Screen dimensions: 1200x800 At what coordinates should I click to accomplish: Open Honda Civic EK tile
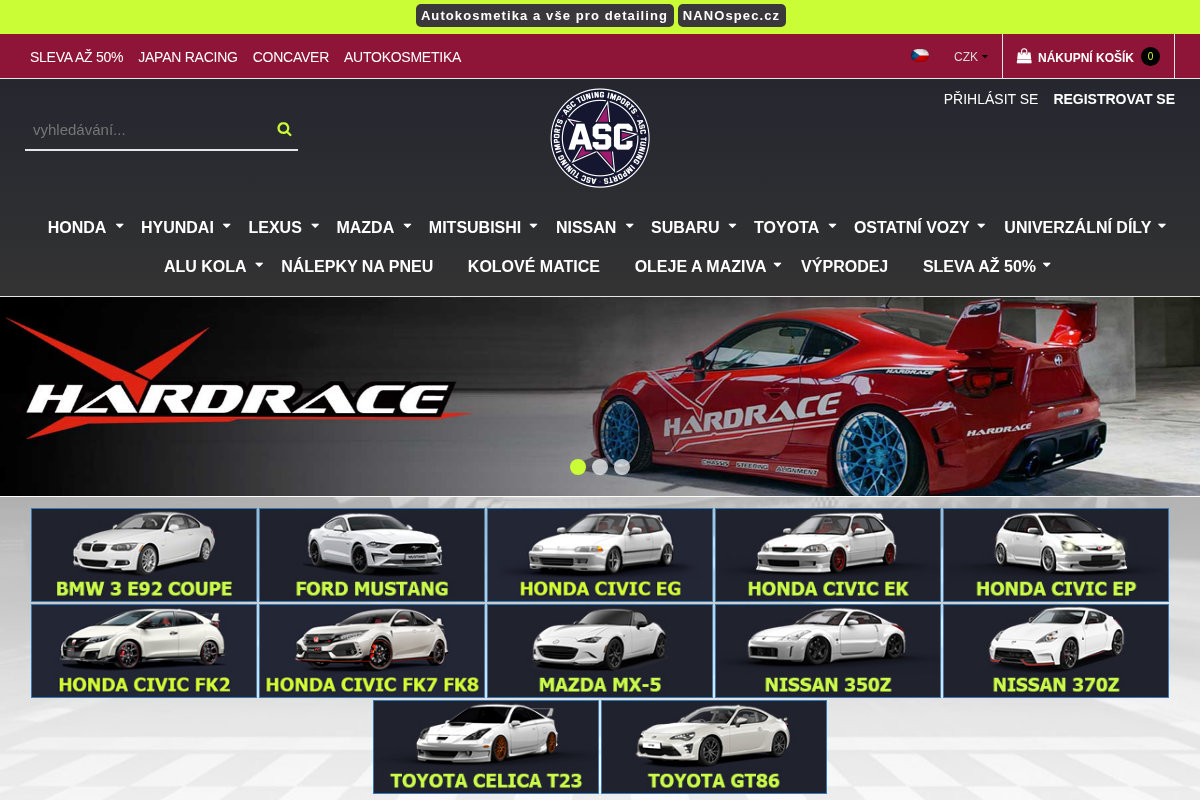828,555
